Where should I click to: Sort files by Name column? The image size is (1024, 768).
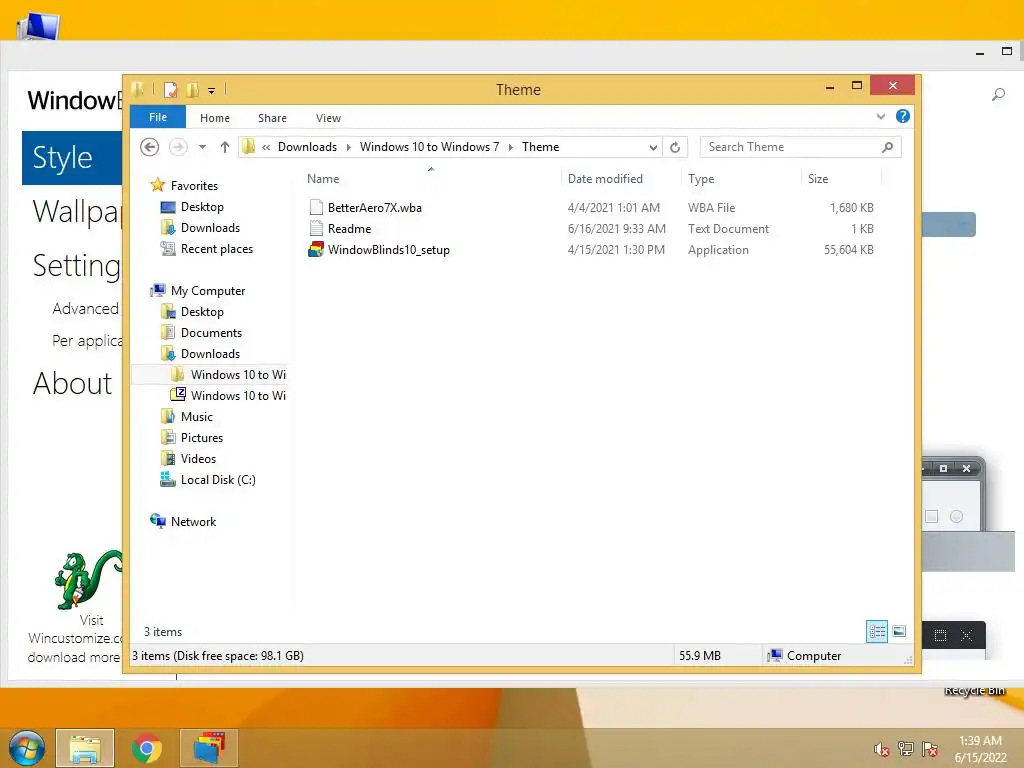tap(323, 179)
